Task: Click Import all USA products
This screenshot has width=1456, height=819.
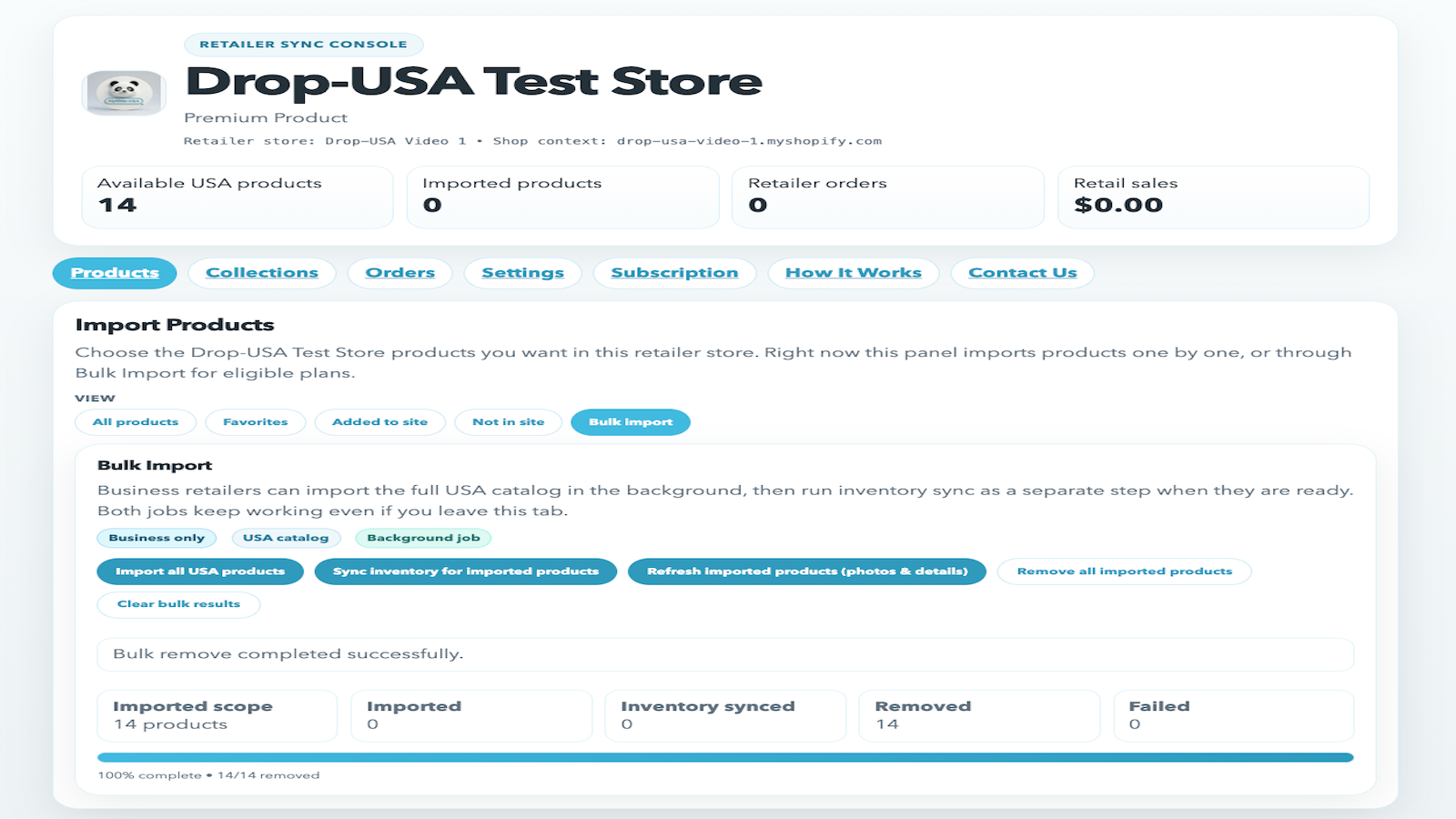Action: click(x=200, y=571)
